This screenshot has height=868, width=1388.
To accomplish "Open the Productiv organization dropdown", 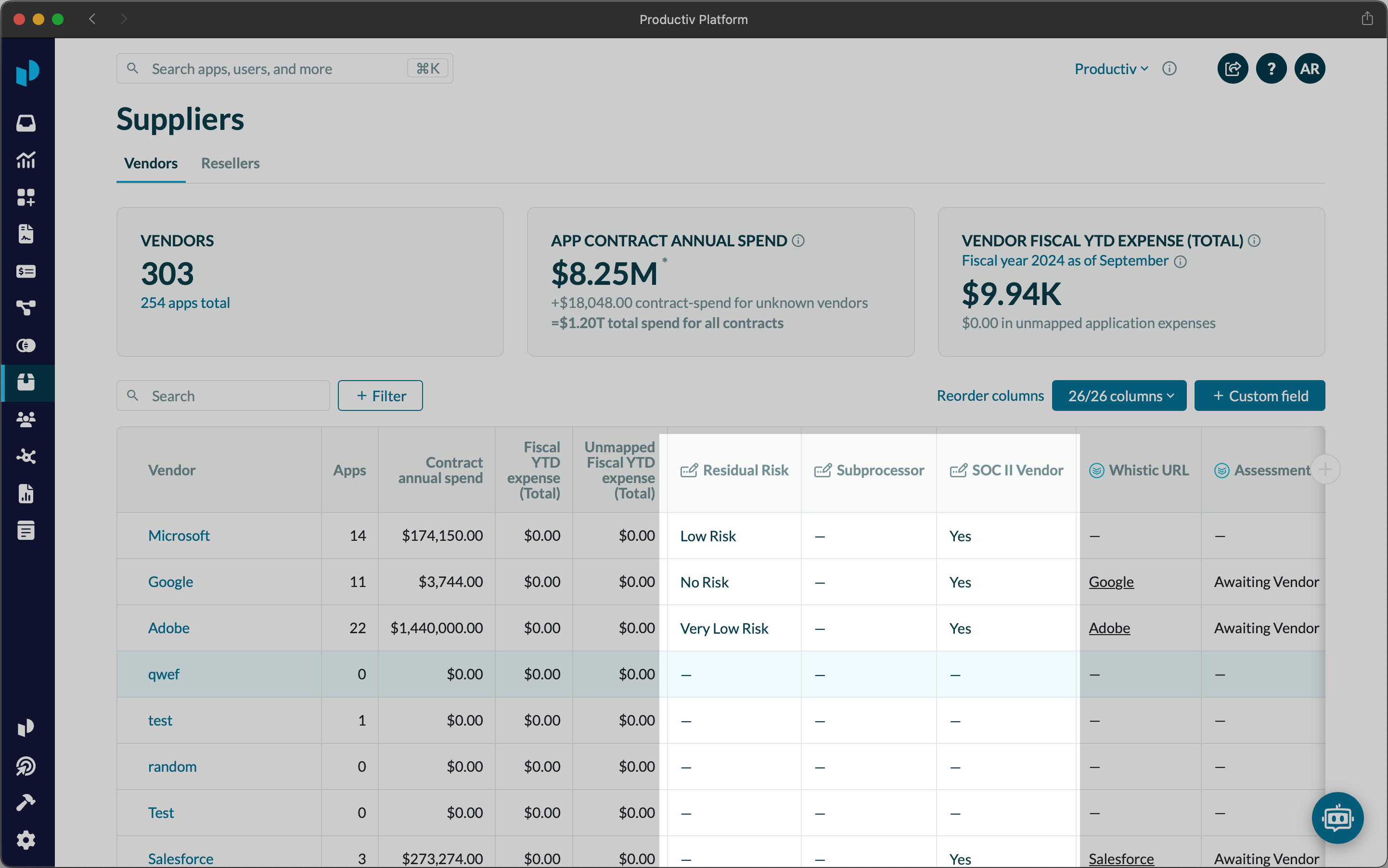I will pyautogui.click(x=1111, y=69).
